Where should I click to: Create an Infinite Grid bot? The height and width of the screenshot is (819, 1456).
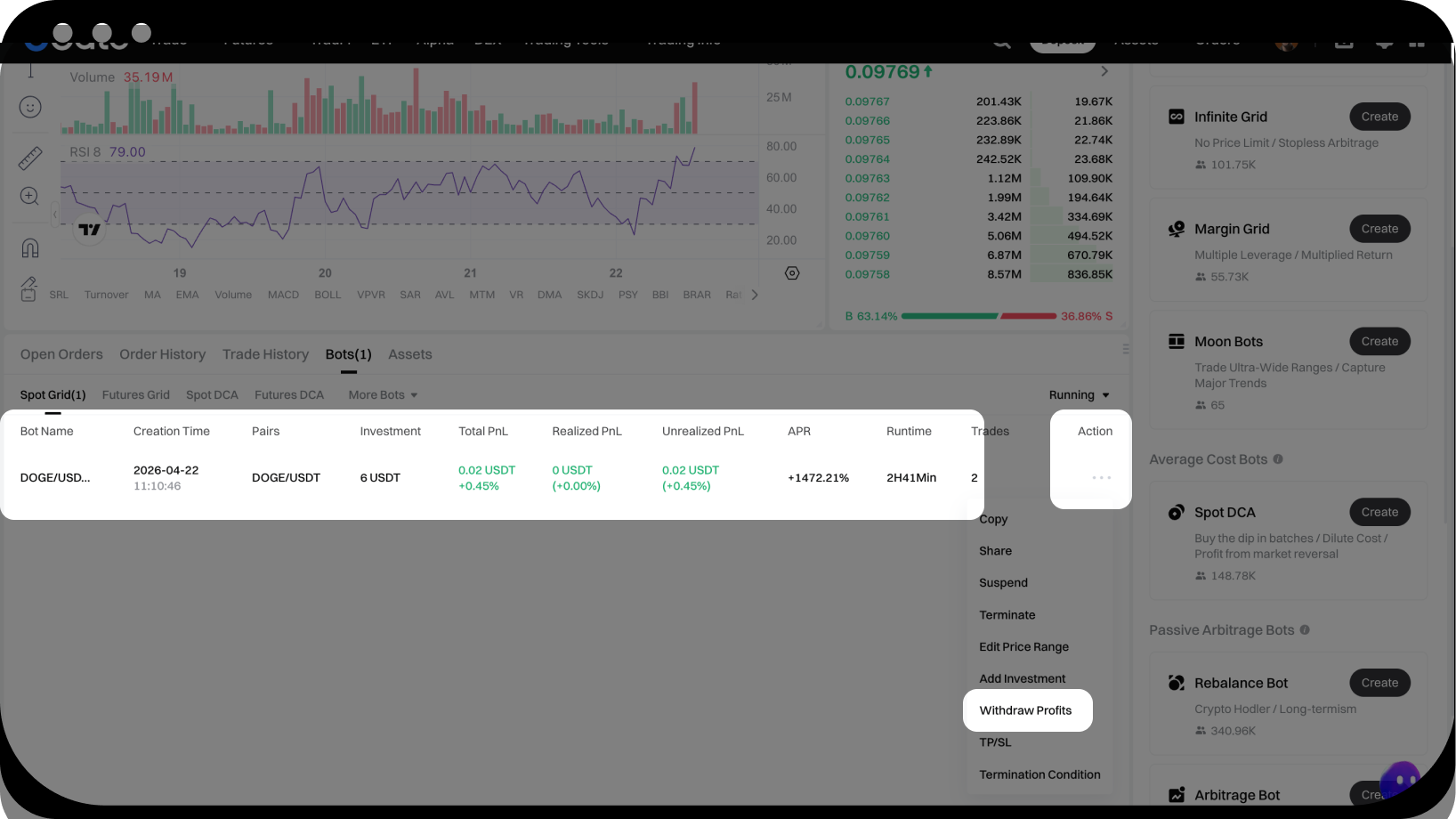(x=1379, y=117)
